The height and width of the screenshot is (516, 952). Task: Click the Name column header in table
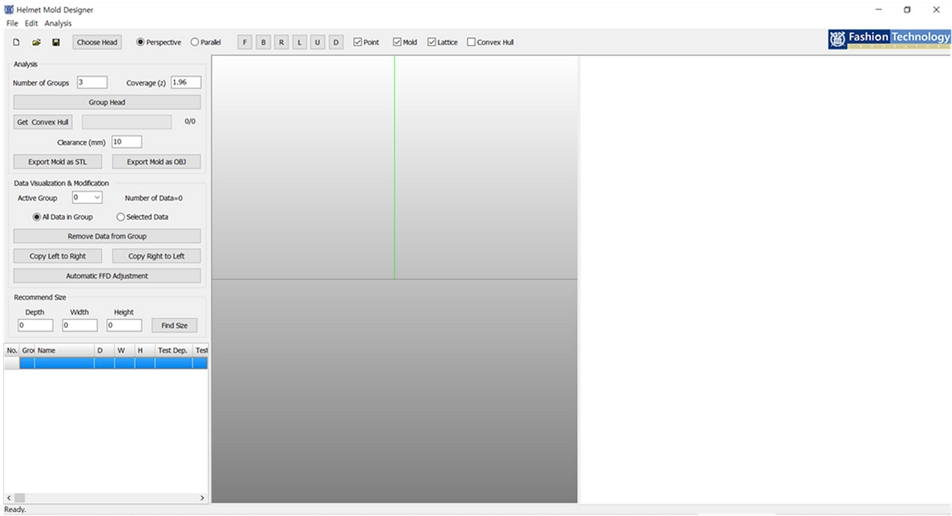coord(63,350)
